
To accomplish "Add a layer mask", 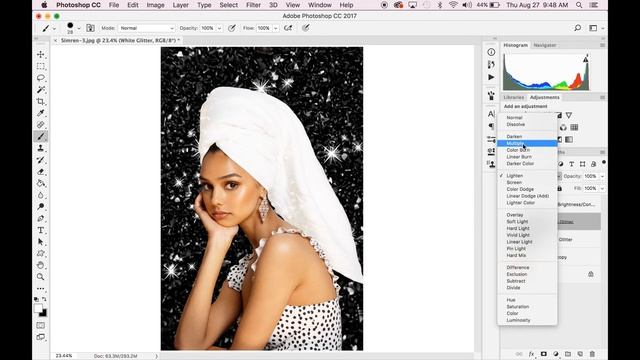I will pos(543,354).
